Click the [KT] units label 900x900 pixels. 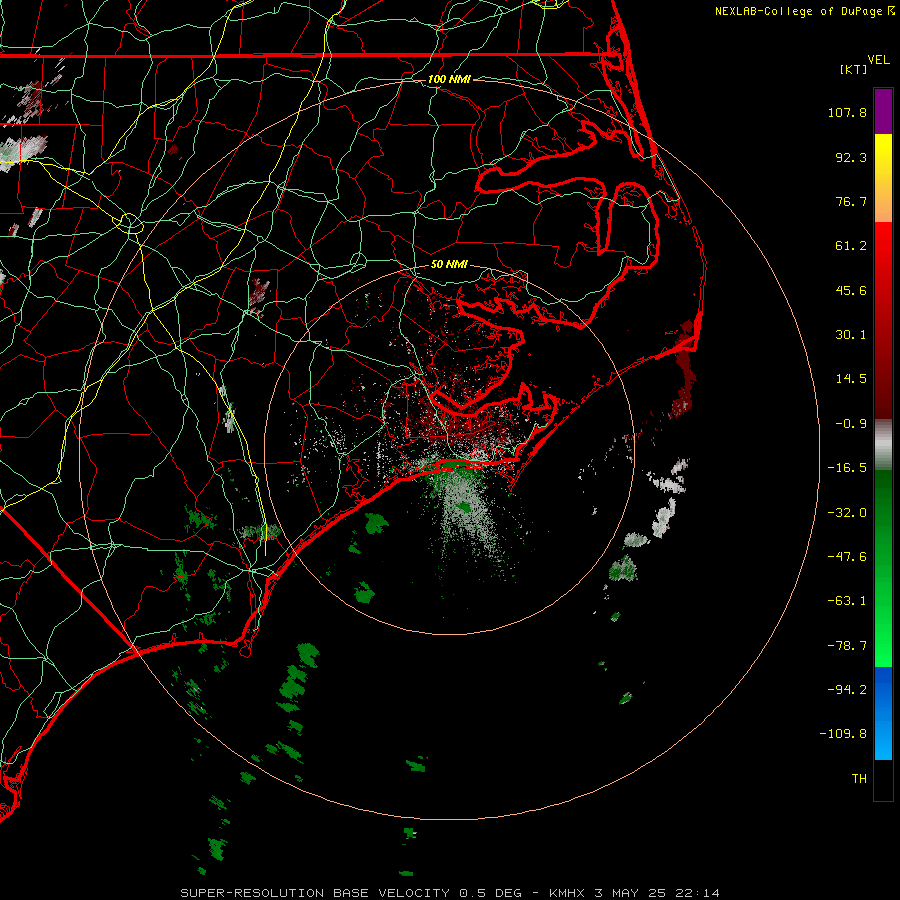(853, 69)
